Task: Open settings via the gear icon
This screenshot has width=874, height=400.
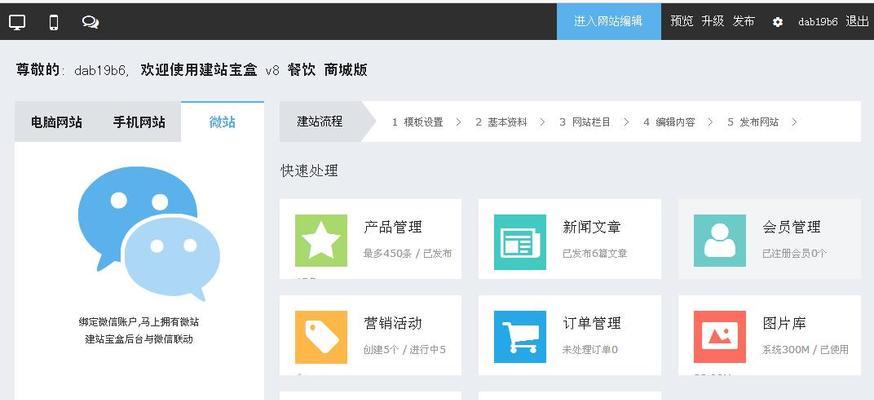Action: coord(778,22)
